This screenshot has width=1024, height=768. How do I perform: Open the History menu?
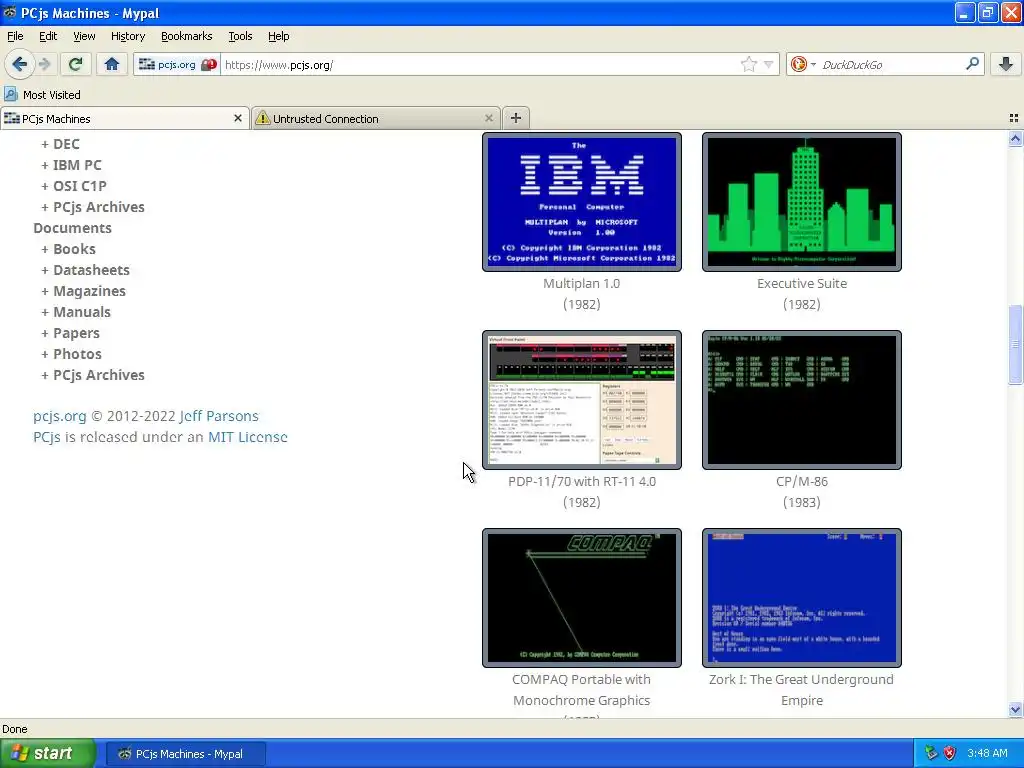(127, 36)
